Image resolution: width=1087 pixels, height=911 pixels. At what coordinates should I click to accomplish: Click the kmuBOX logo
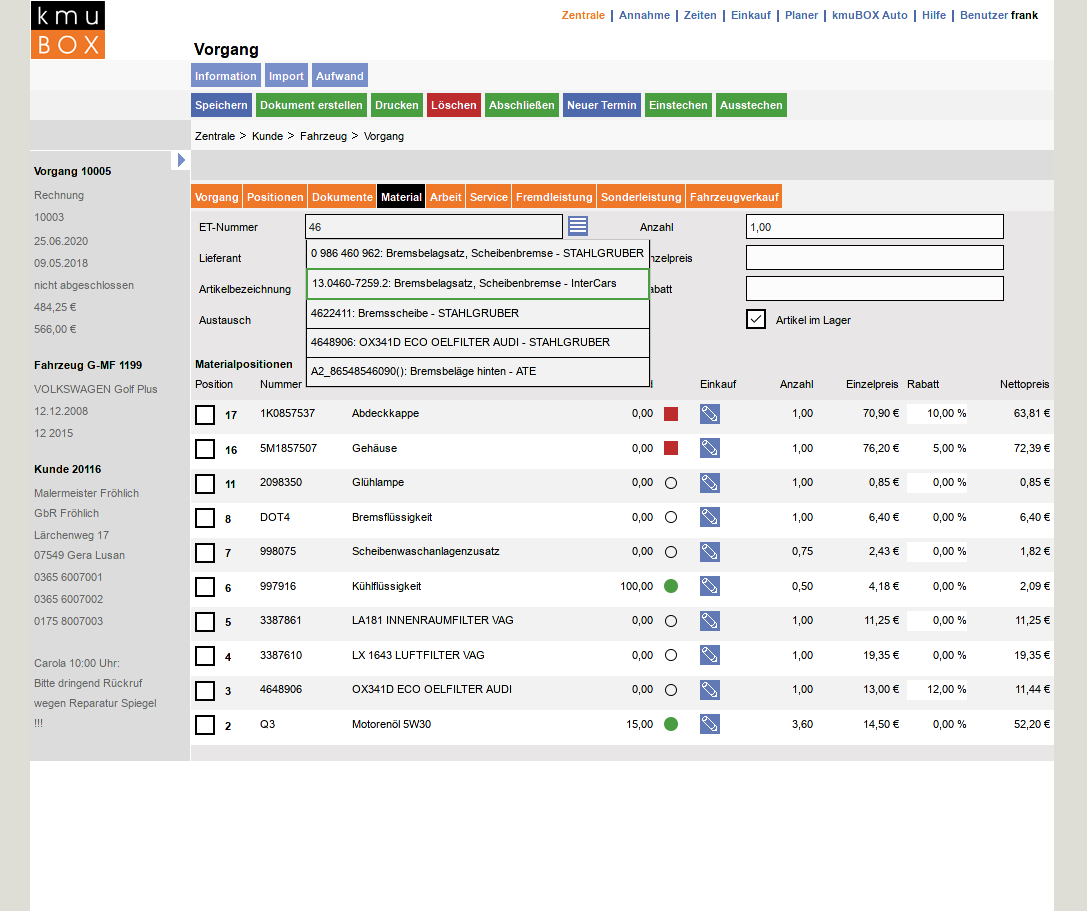click(67, 30)
